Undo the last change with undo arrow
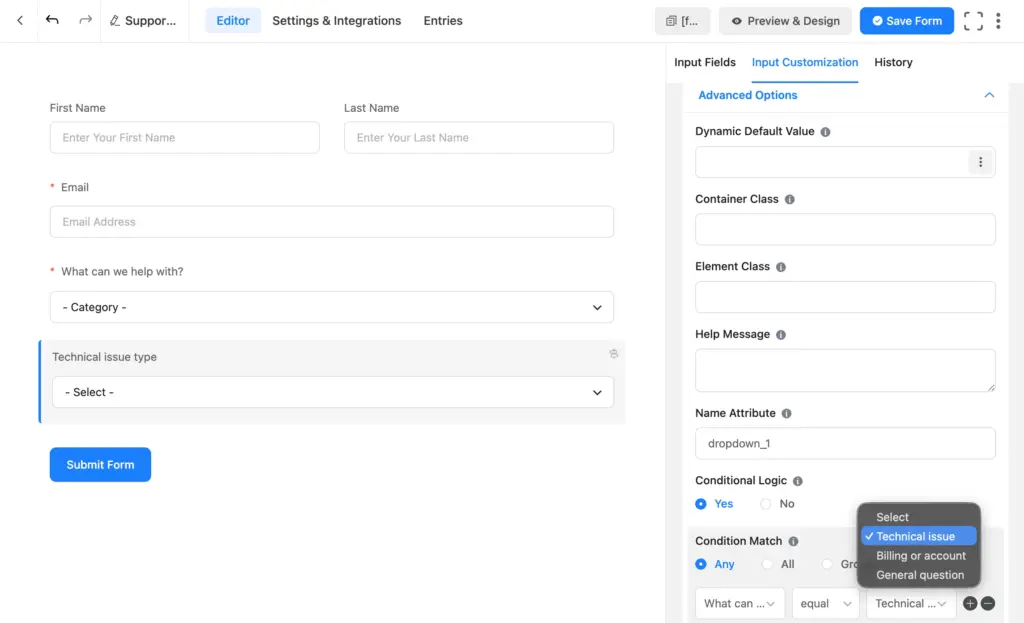 pos(52,20)
